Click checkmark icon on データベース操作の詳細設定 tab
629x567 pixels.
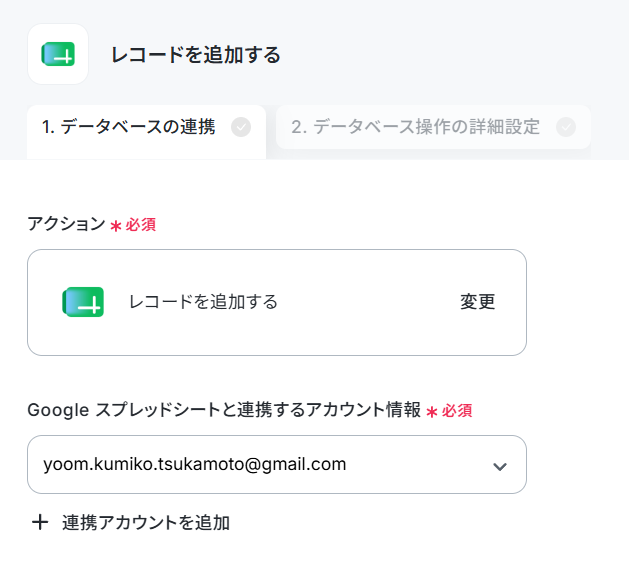(x=566, y=127)
